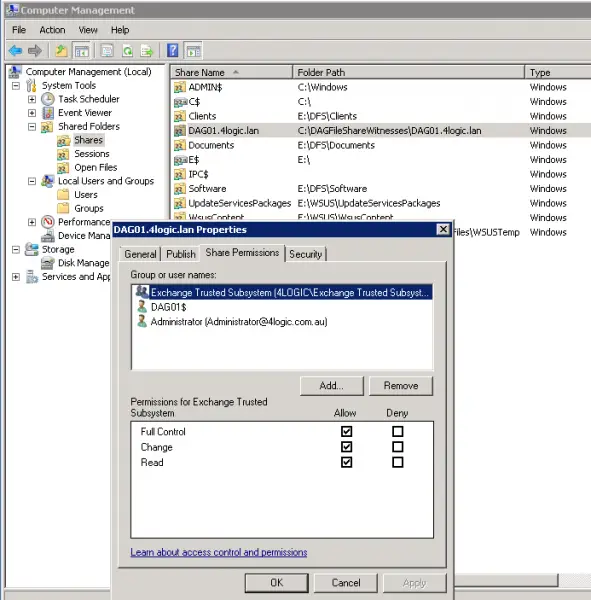Check Deny checkbox for Full Control
This screenshot has width=591, height=600.
398,432
